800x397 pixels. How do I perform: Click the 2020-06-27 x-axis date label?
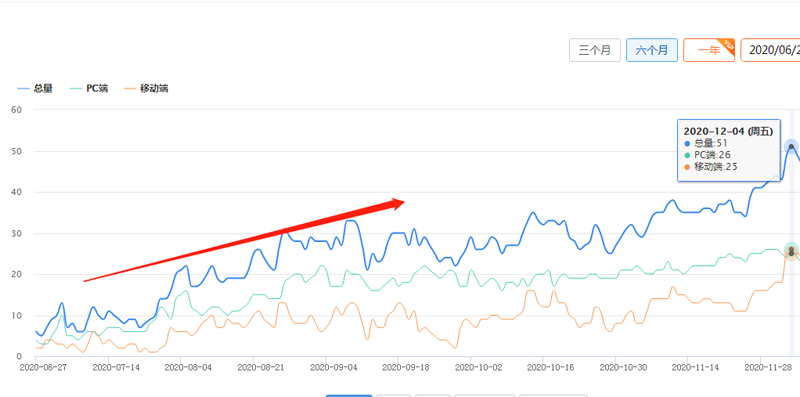[36, 366]
